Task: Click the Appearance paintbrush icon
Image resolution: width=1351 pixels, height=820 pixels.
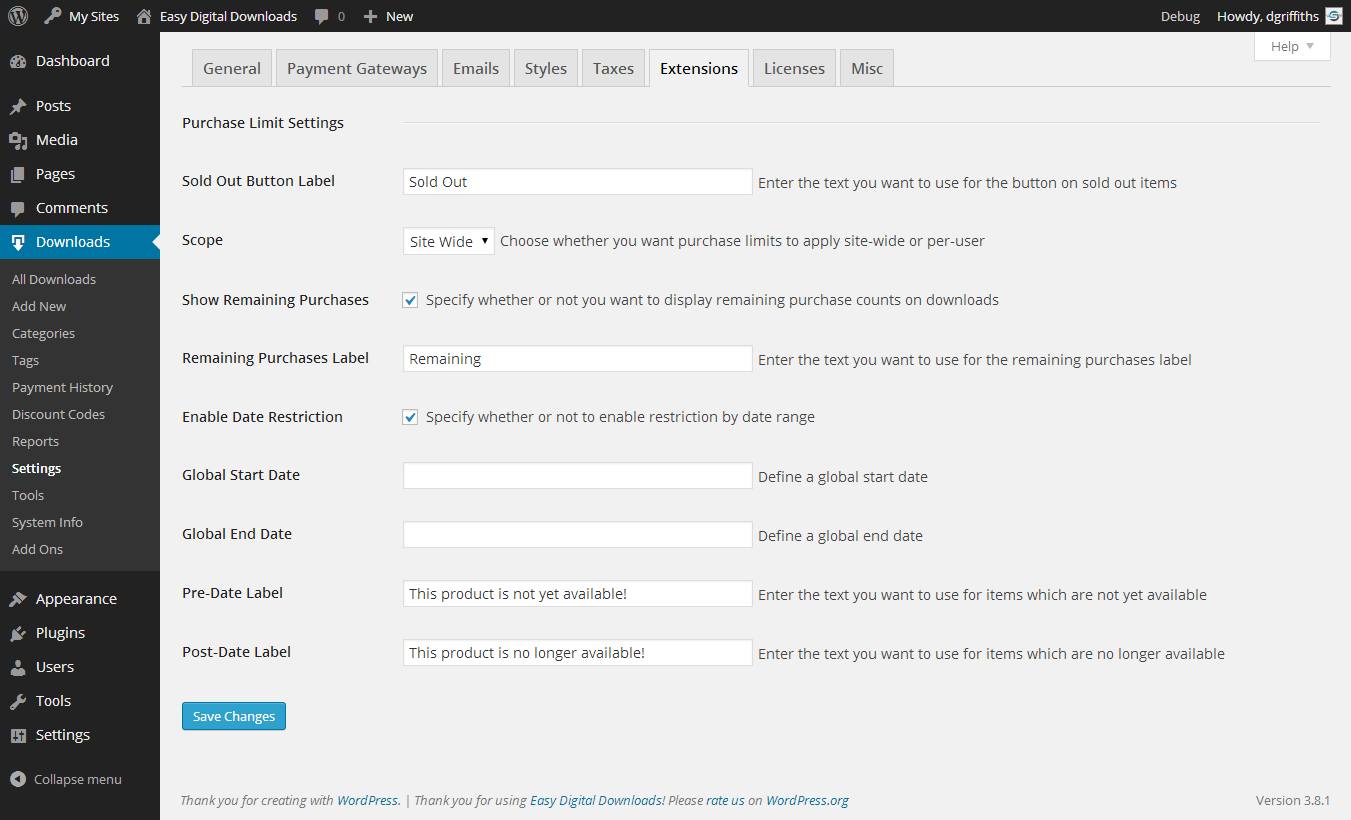Action: (18, 599)
